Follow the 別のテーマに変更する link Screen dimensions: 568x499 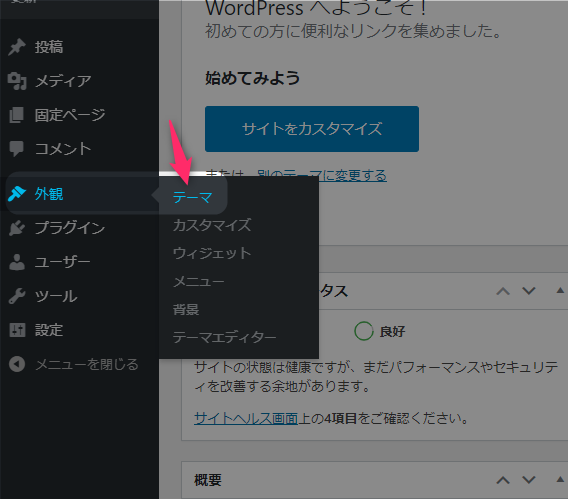point(322,175)
